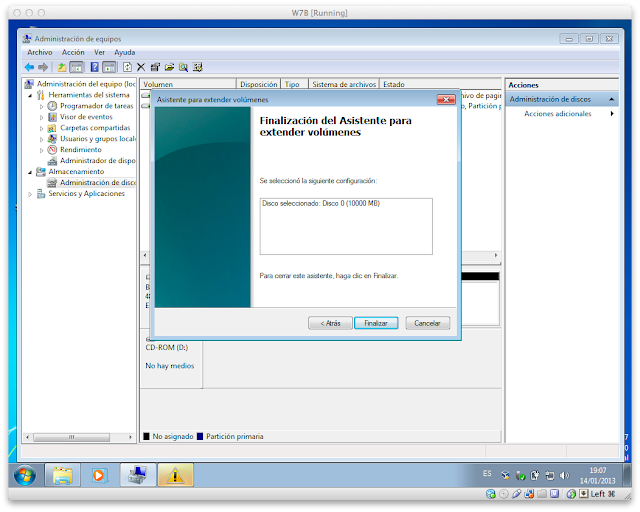Image resolution: width=640 pixels, height=512 pixels.
Task: Click the Disposición column header
Action: click(259, 84)
